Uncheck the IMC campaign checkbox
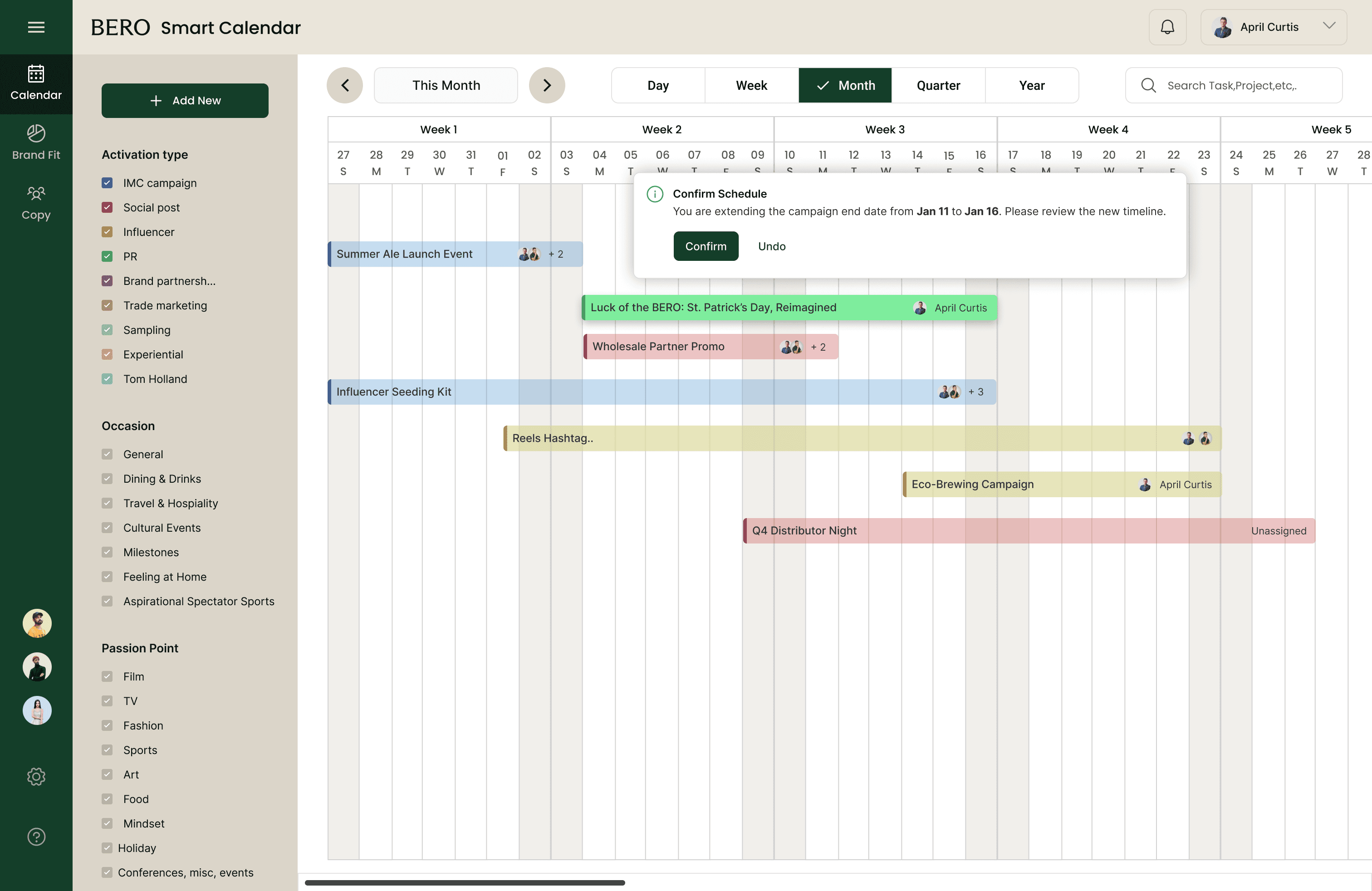 point(107,183)
